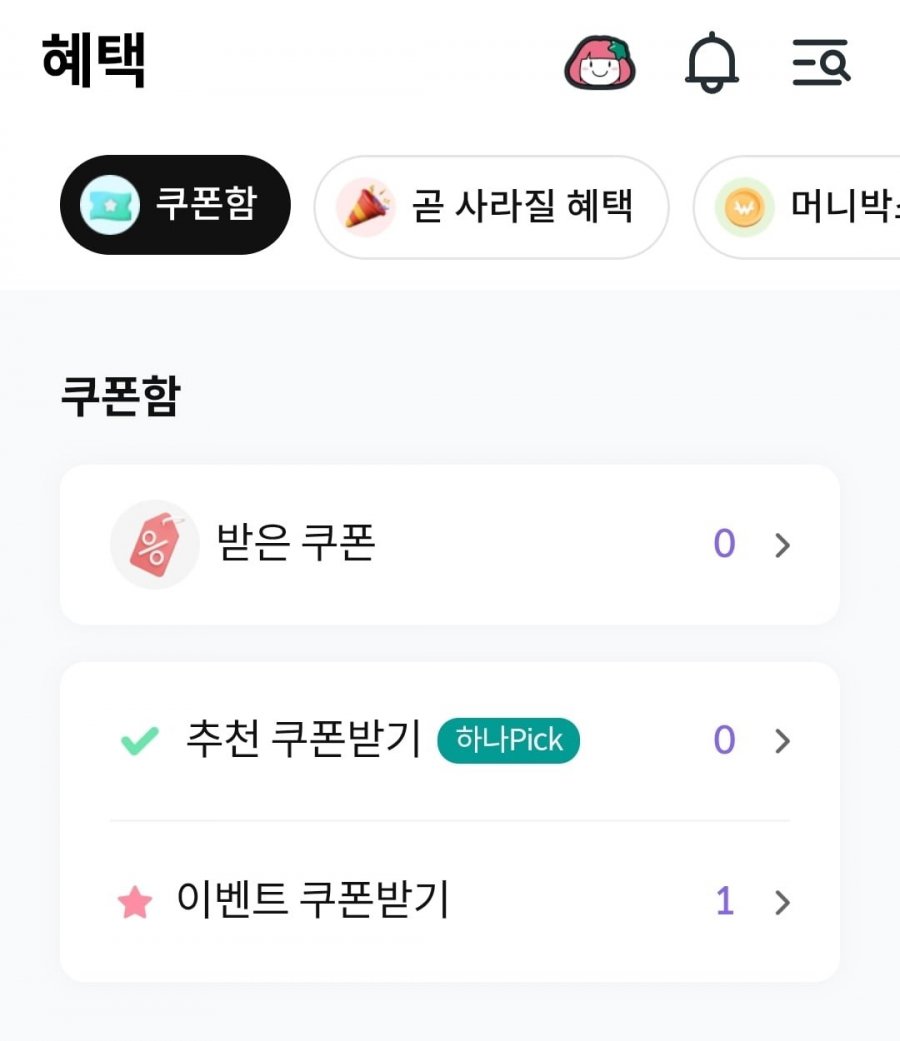The image size is (900, 1041).
Task: Open the menu search icon
Action: tap(822, 62)
